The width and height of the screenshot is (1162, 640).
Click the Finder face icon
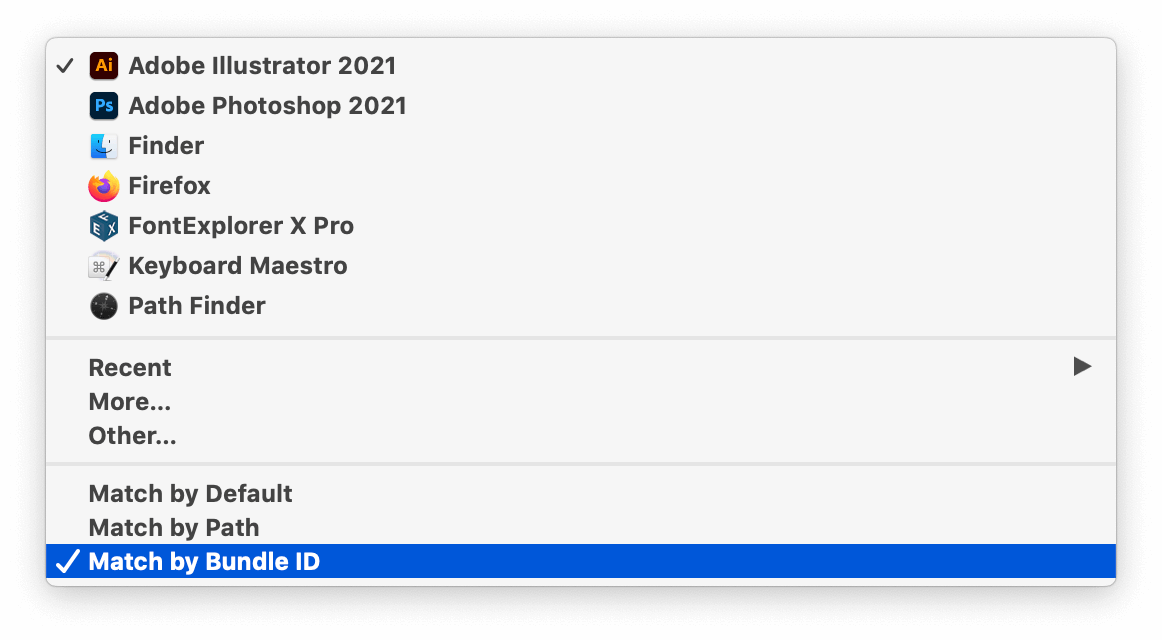104,146
